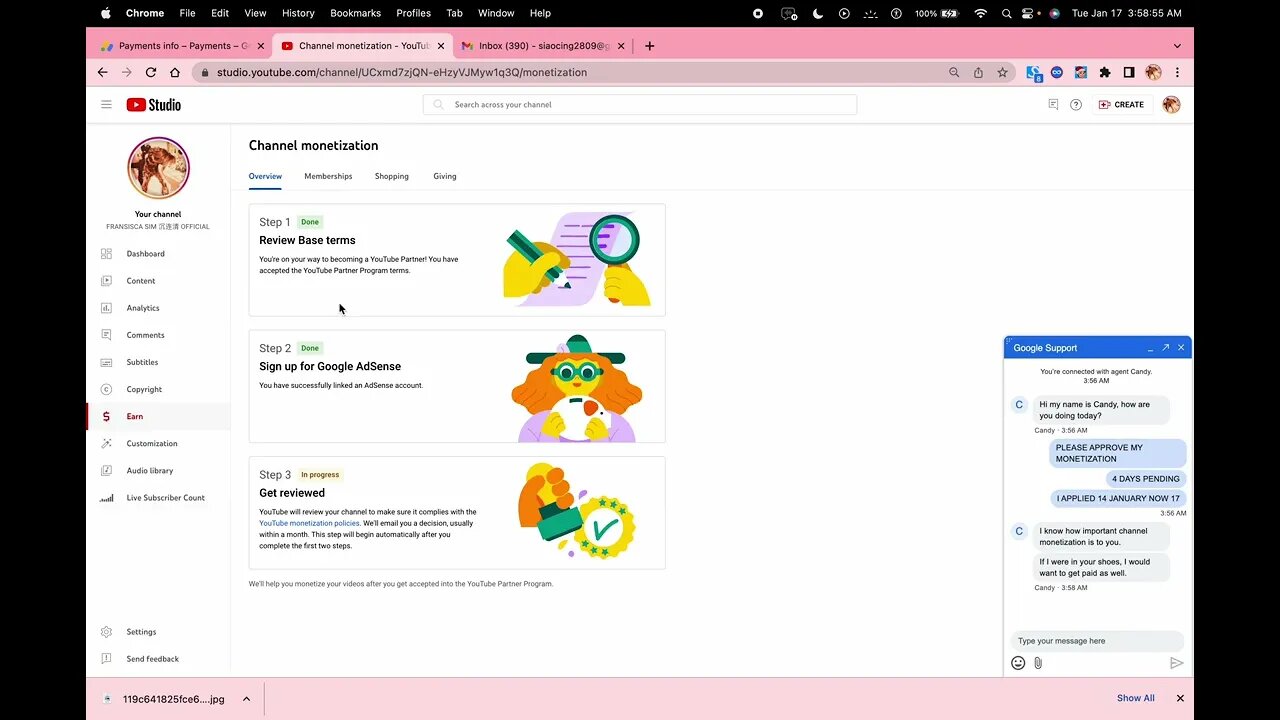Screen dimensions: 1280x720
Task: Click the attachment paperclip in chat
Action: (x=1038, y=663)
